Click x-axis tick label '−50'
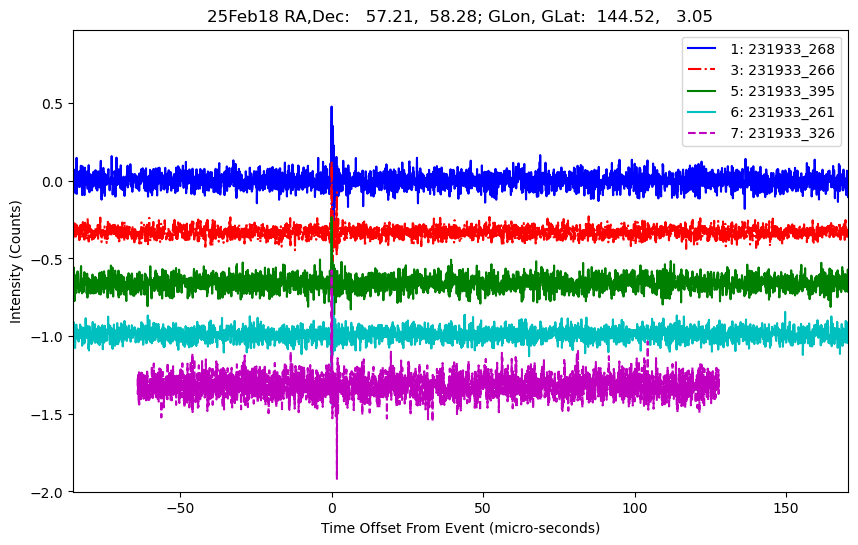The width and height of the screenshot is (858, 545). (x=180, y=508)
